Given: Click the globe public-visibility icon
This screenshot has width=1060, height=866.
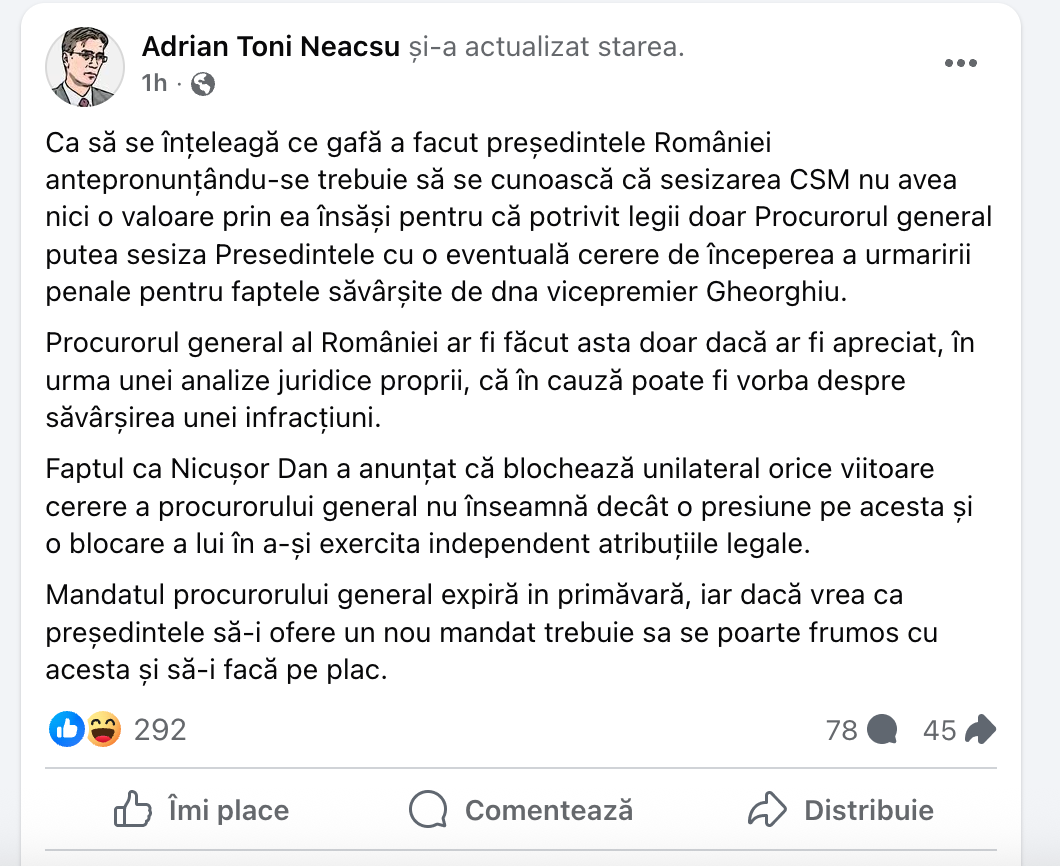Looking at the screenshot, I should [203, 84].
